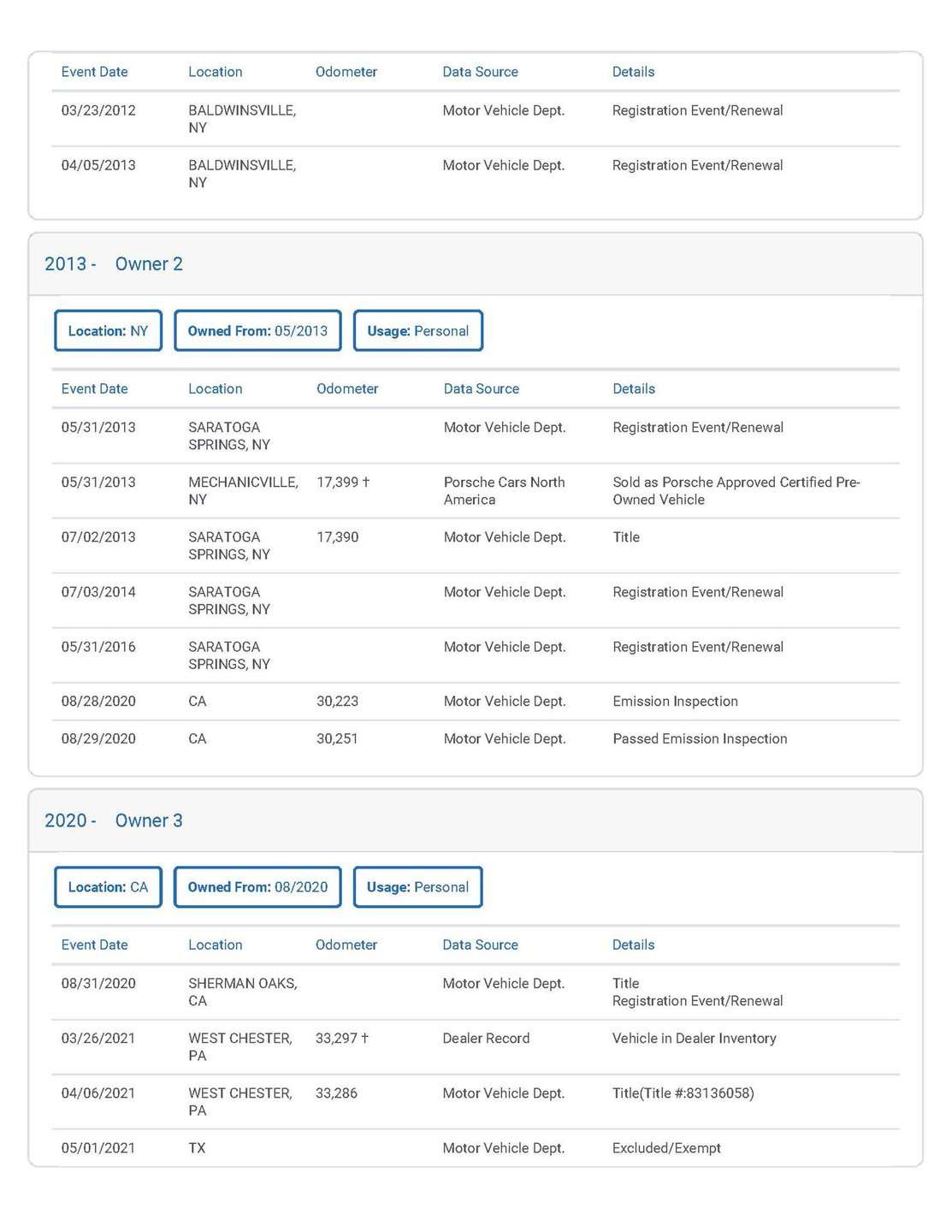Click the Porsche Cars North America data source
This screenshot has height=1232, width=952.
point(504,491)
